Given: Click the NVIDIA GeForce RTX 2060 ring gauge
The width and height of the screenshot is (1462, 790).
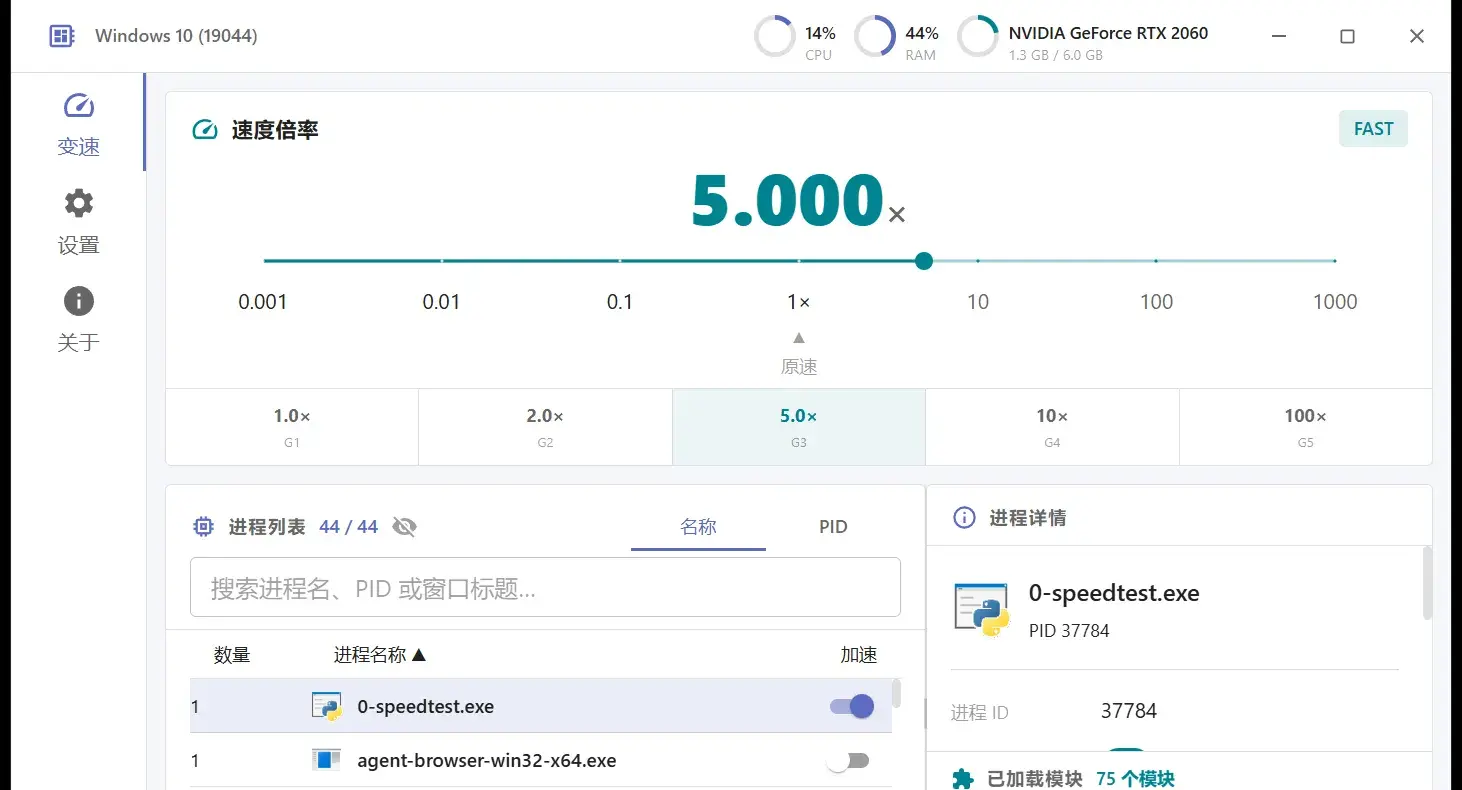Looking at the screenshot, I should click(x=978, y=37).
